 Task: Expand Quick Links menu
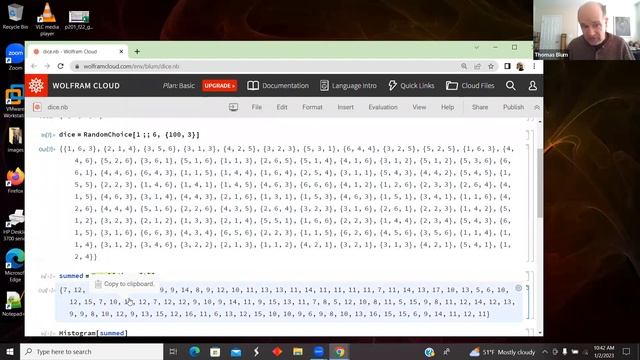pyautogui.click(x=411, y=86)
